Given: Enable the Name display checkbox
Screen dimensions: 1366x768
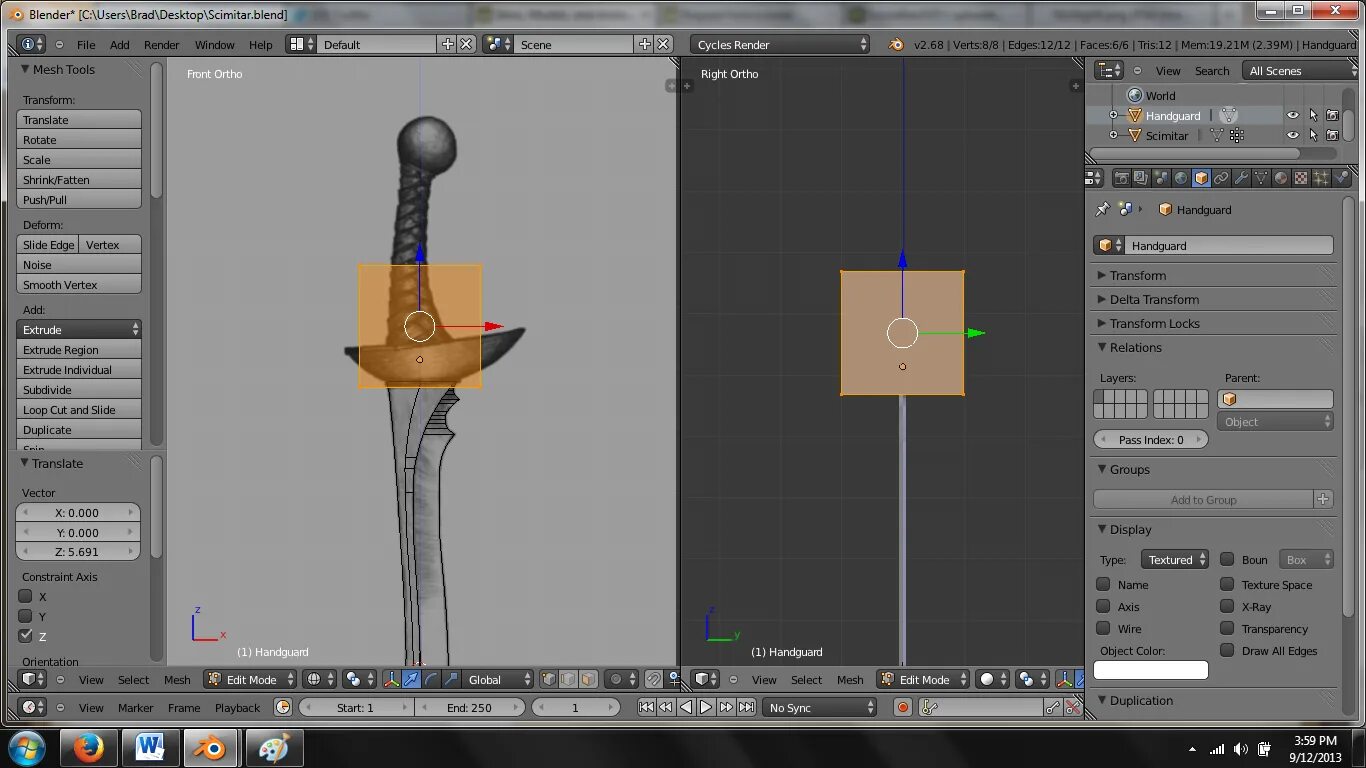Looking at the screenshot, I should [x=1103, y=584].
